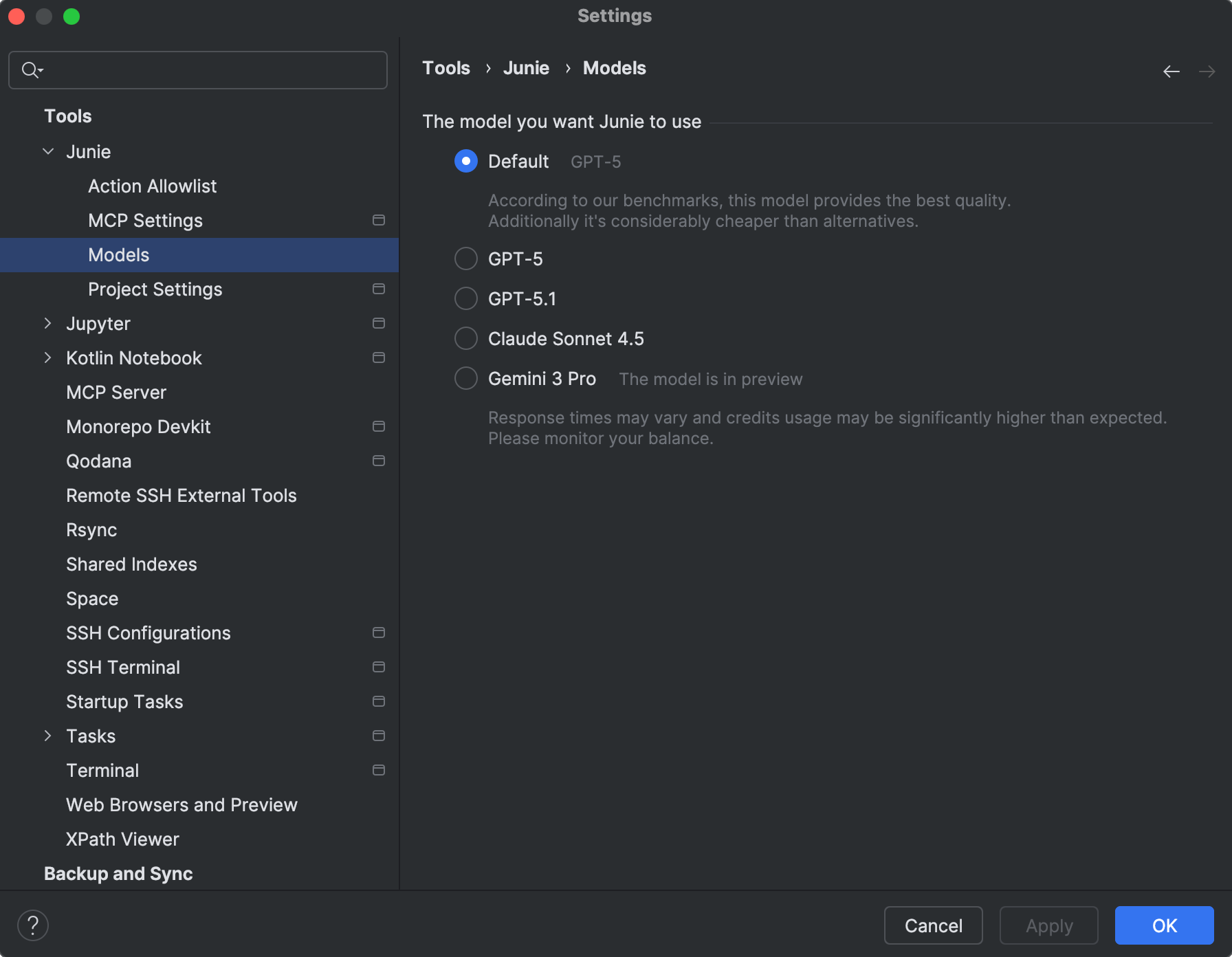This screenshot has height=957, width=1232.
Task: Click the Junie breadcrumb link
Action: pos(526,68)
